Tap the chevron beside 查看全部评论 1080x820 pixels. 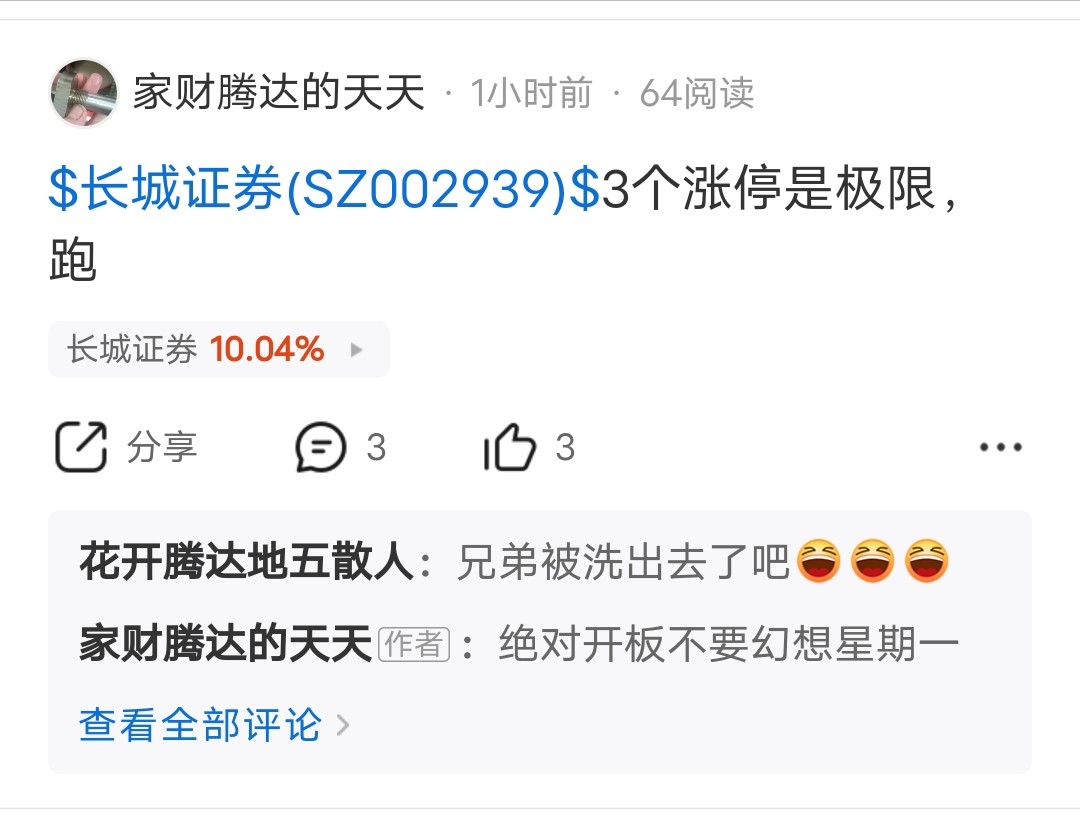pos(343,725)
